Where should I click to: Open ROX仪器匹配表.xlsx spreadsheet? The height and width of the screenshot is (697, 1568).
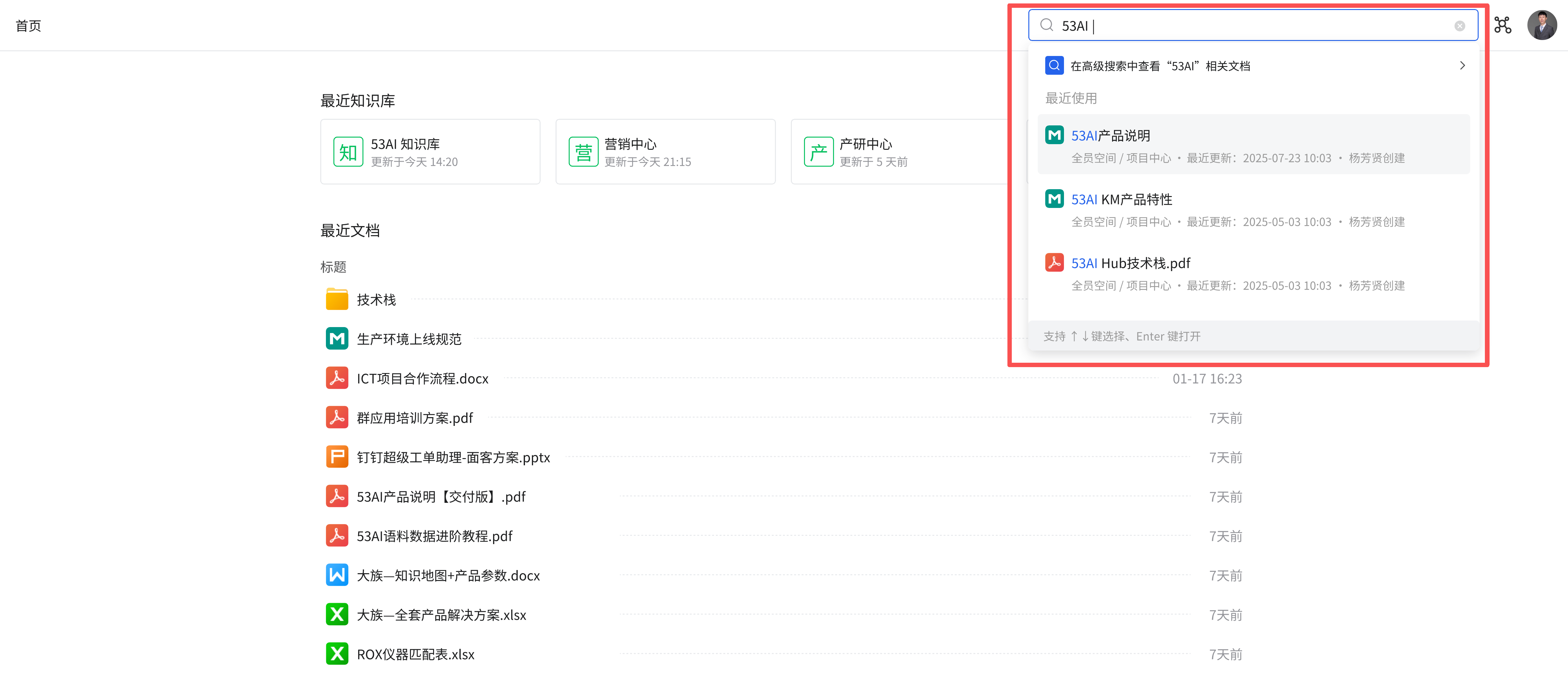pyautogui.click(x=415, y=654)
